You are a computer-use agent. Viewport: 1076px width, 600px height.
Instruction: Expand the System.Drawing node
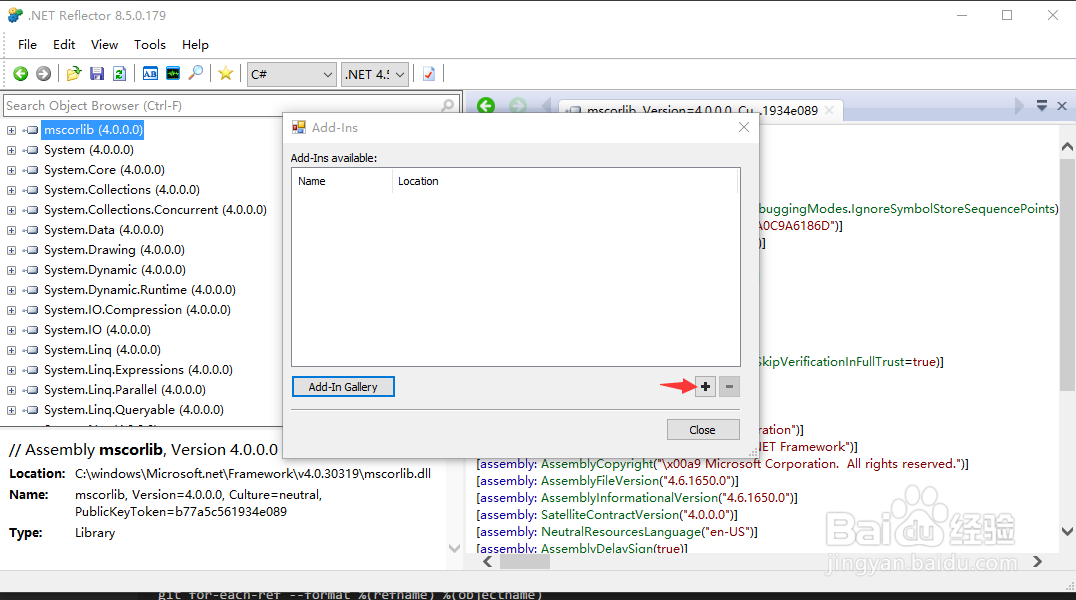pyautogui.click(x=12, y=250)
